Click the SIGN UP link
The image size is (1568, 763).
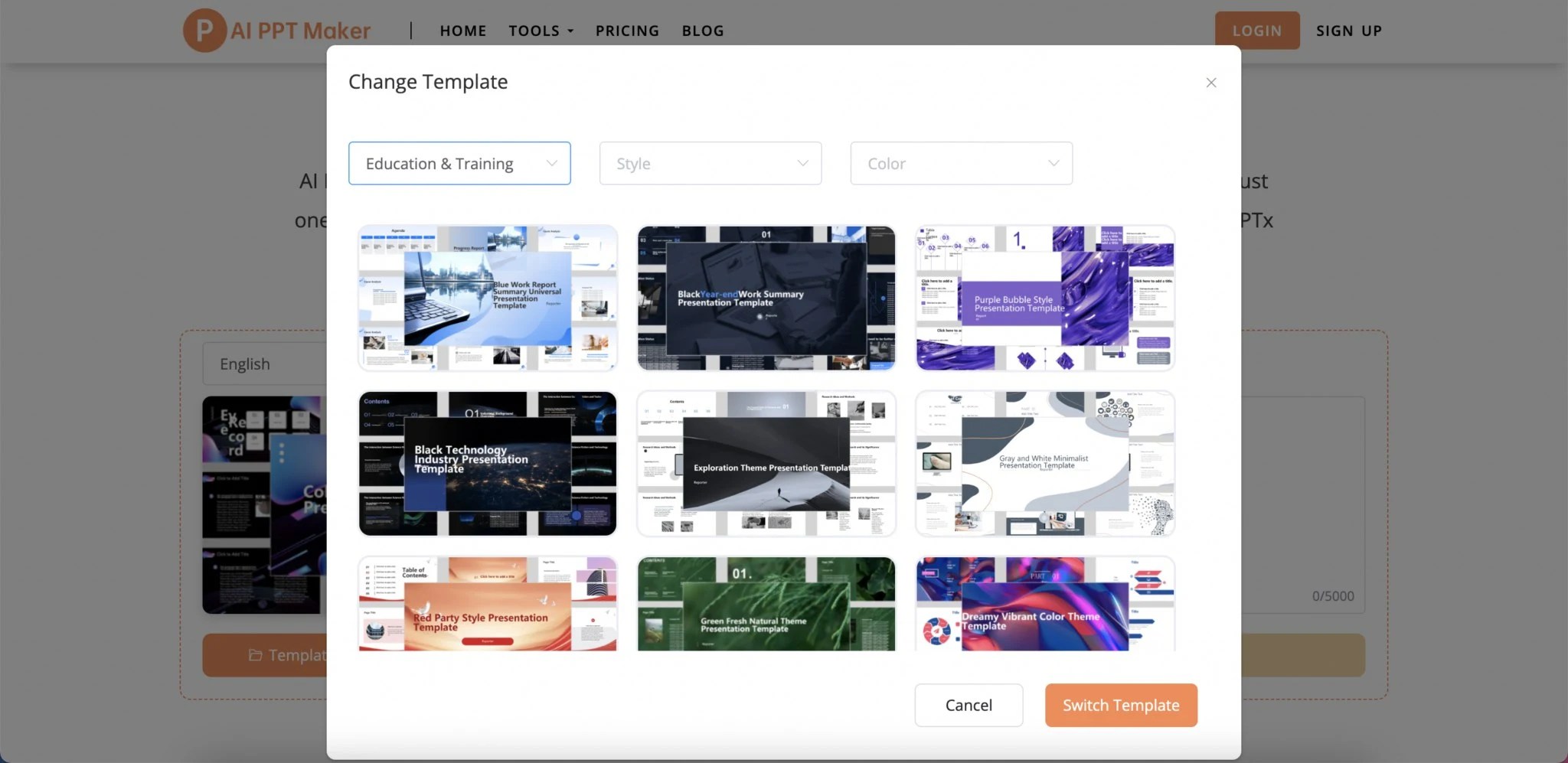1348,31
